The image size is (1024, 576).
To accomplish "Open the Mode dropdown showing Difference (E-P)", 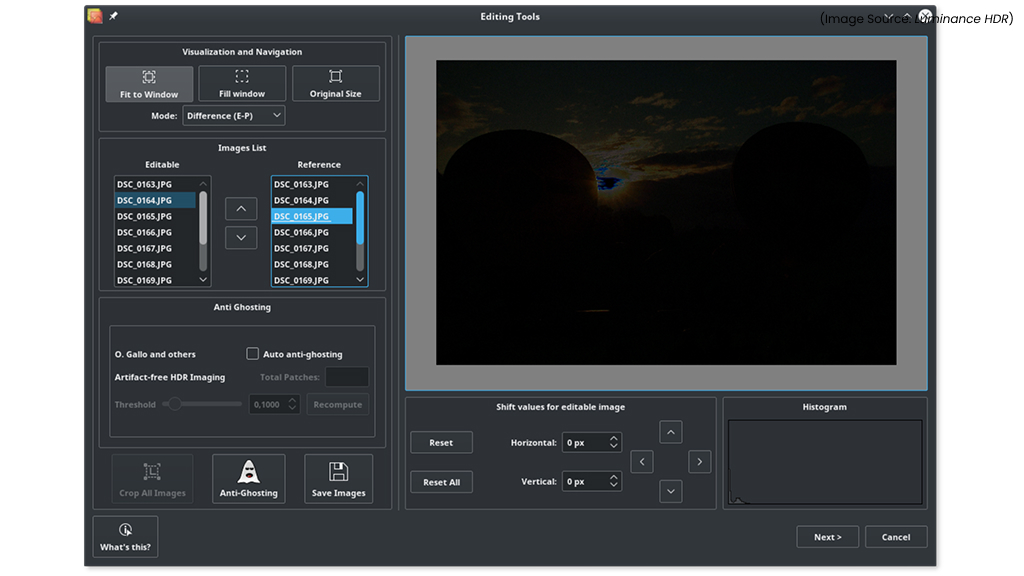I will click(x=233, y=115).
